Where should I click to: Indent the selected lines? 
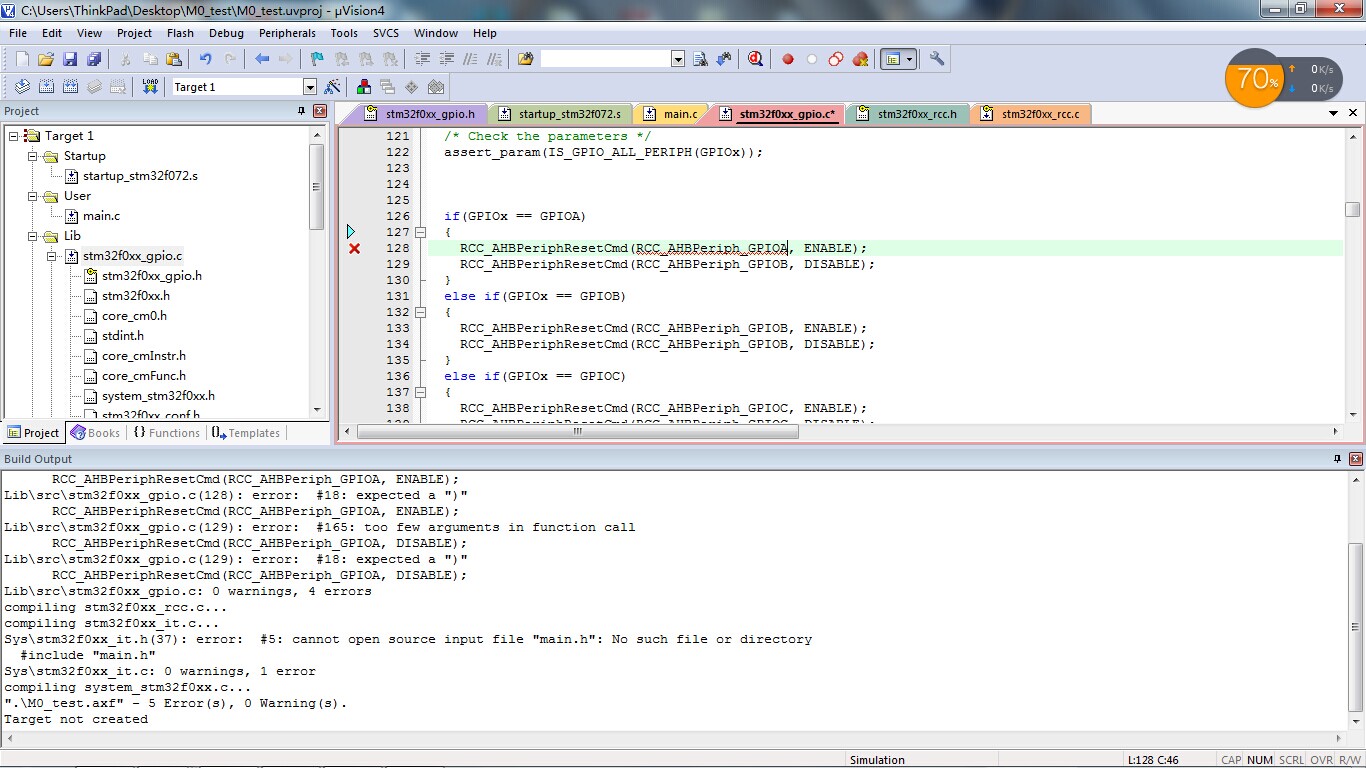click(422, 59)
